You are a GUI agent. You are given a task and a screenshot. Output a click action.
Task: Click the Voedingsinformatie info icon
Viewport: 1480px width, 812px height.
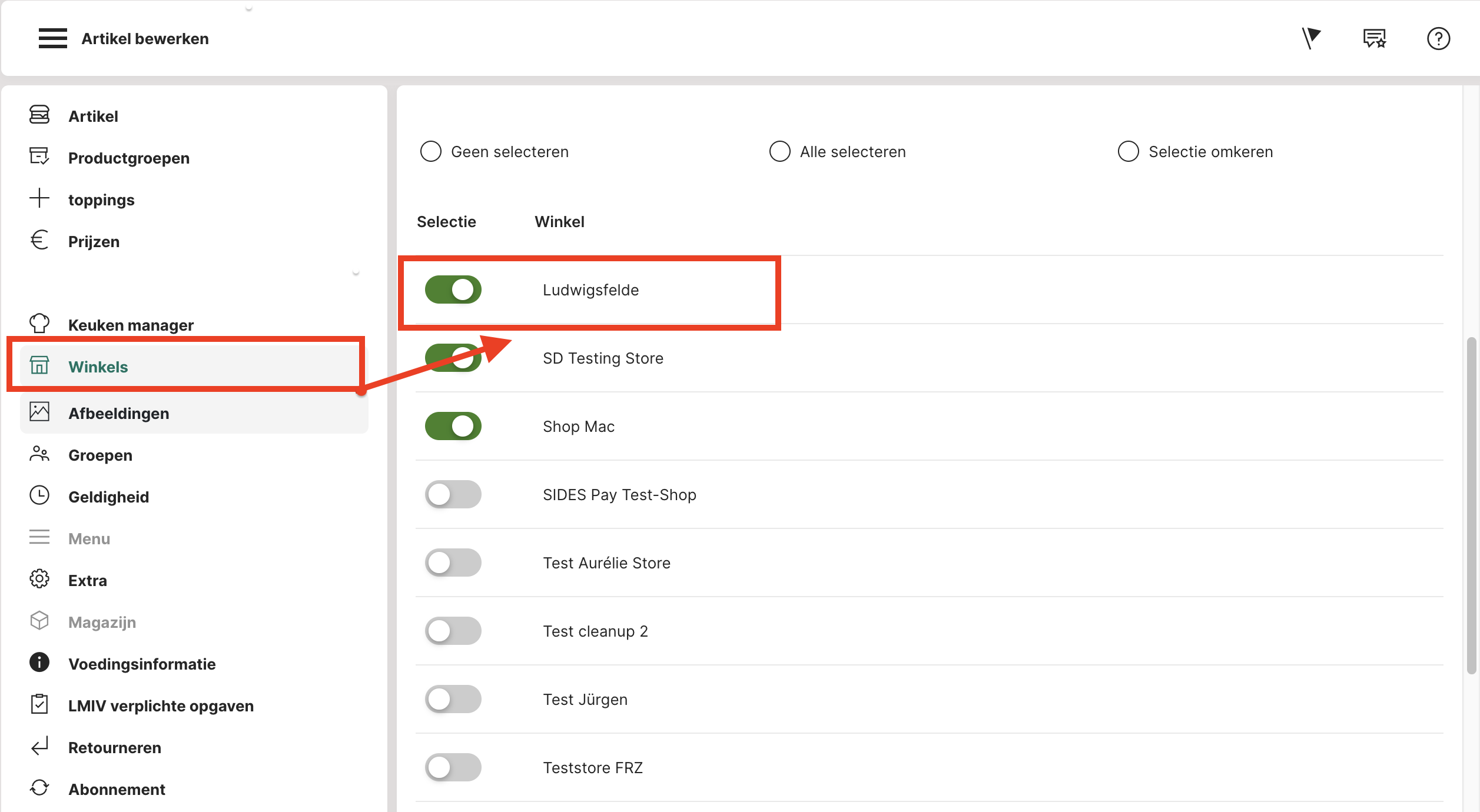(39, 663)
